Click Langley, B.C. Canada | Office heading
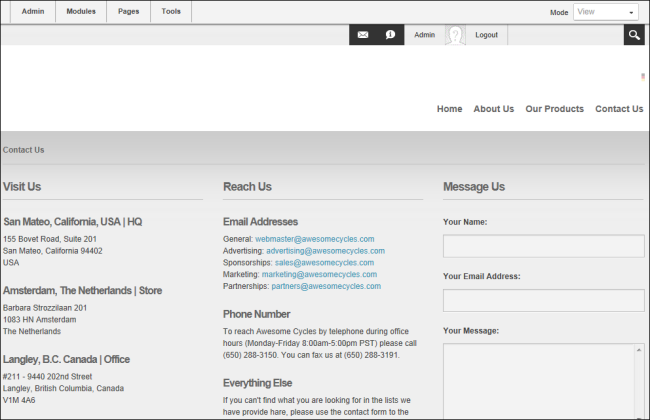650x420 pixels. (x=66, y=359)
